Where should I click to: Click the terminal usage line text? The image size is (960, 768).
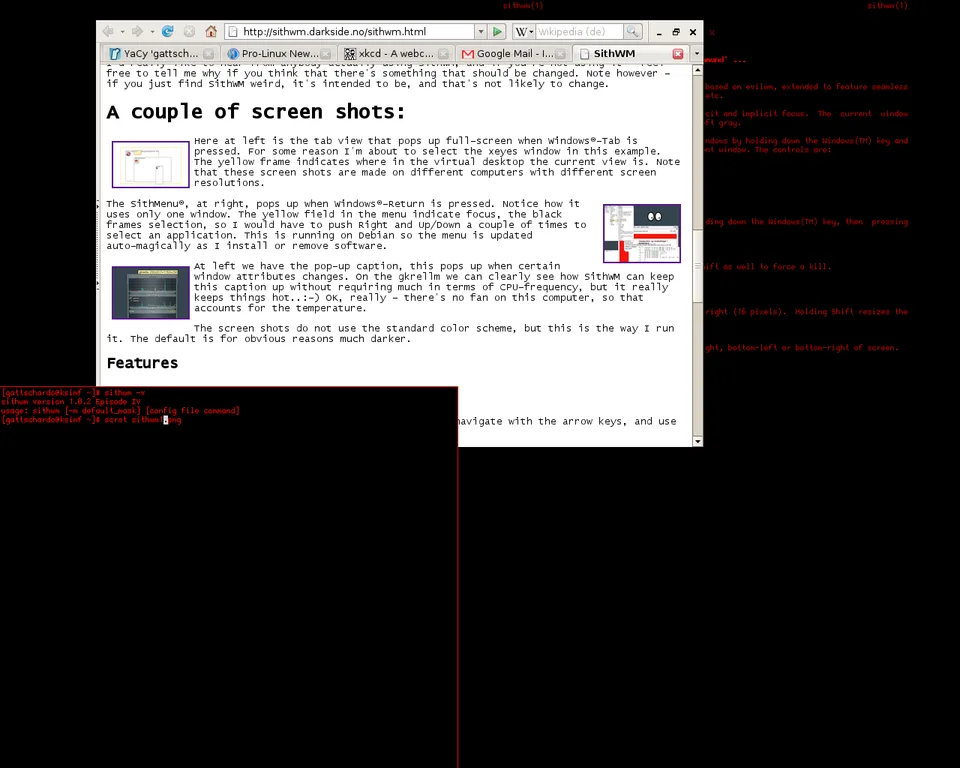click(x=120, y=411)
